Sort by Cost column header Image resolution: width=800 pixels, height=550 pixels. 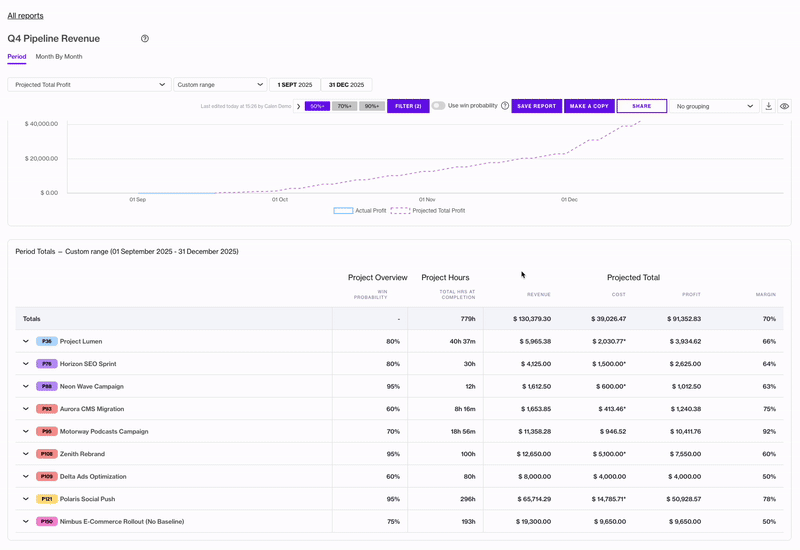(x=619, y=295)
